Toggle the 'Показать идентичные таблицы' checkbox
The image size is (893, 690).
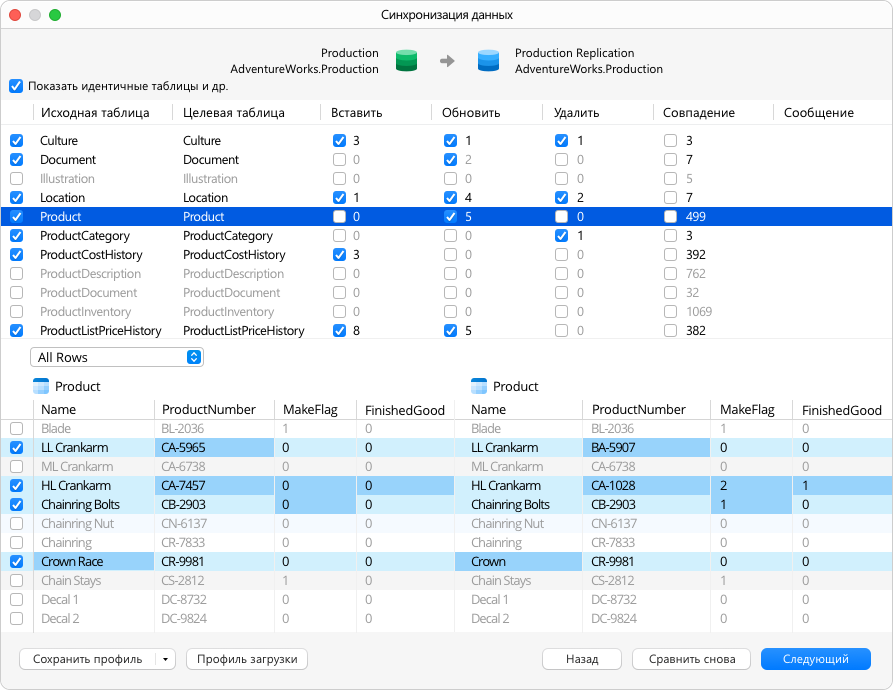pyautogui.click(x=16, y=87)
